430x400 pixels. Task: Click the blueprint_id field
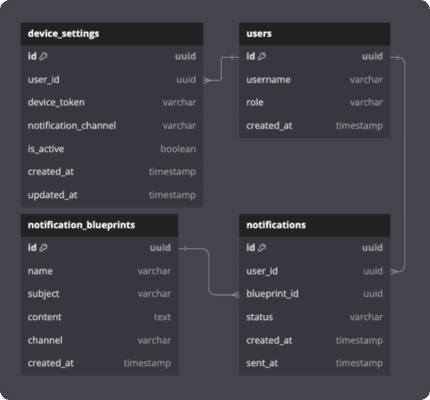[x=315, y=294]
